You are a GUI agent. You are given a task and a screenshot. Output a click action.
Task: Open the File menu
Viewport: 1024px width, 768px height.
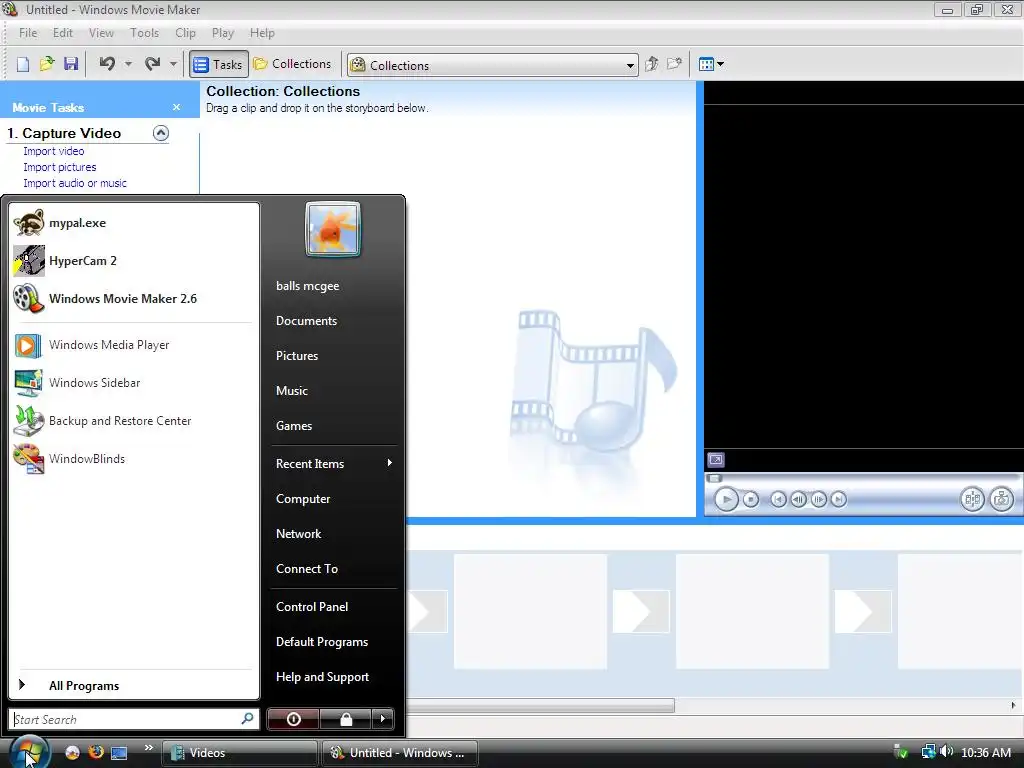pos(28,33)
